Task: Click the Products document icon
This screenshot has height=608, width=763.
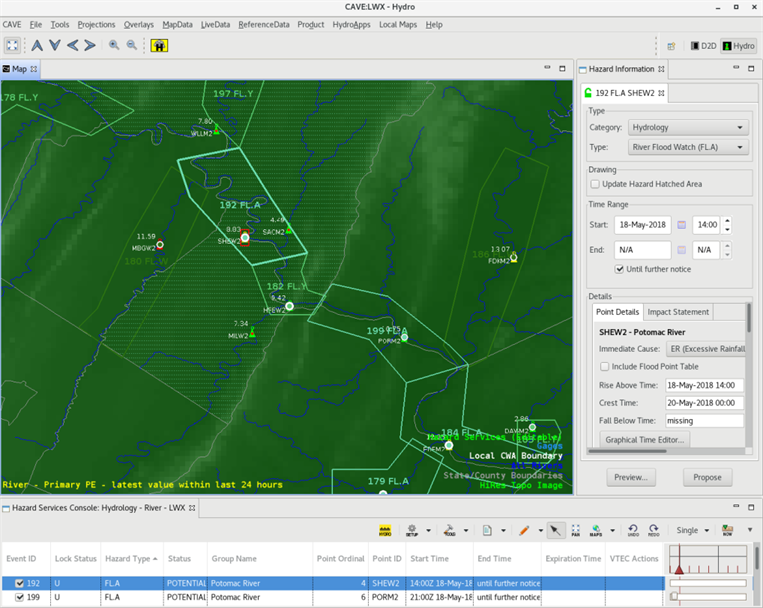Action: point(487,531)
